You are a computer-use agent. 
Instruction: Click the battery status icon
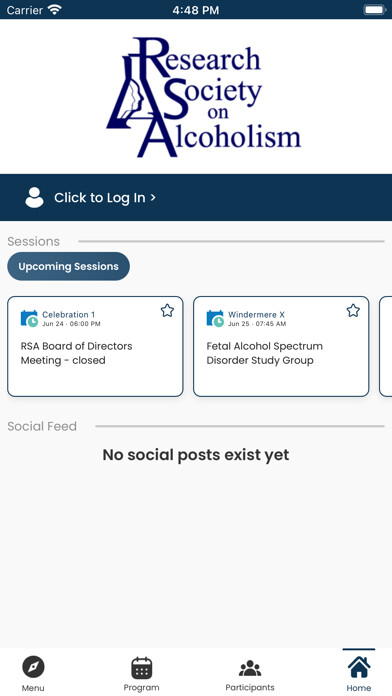click(x=375, y=10)
